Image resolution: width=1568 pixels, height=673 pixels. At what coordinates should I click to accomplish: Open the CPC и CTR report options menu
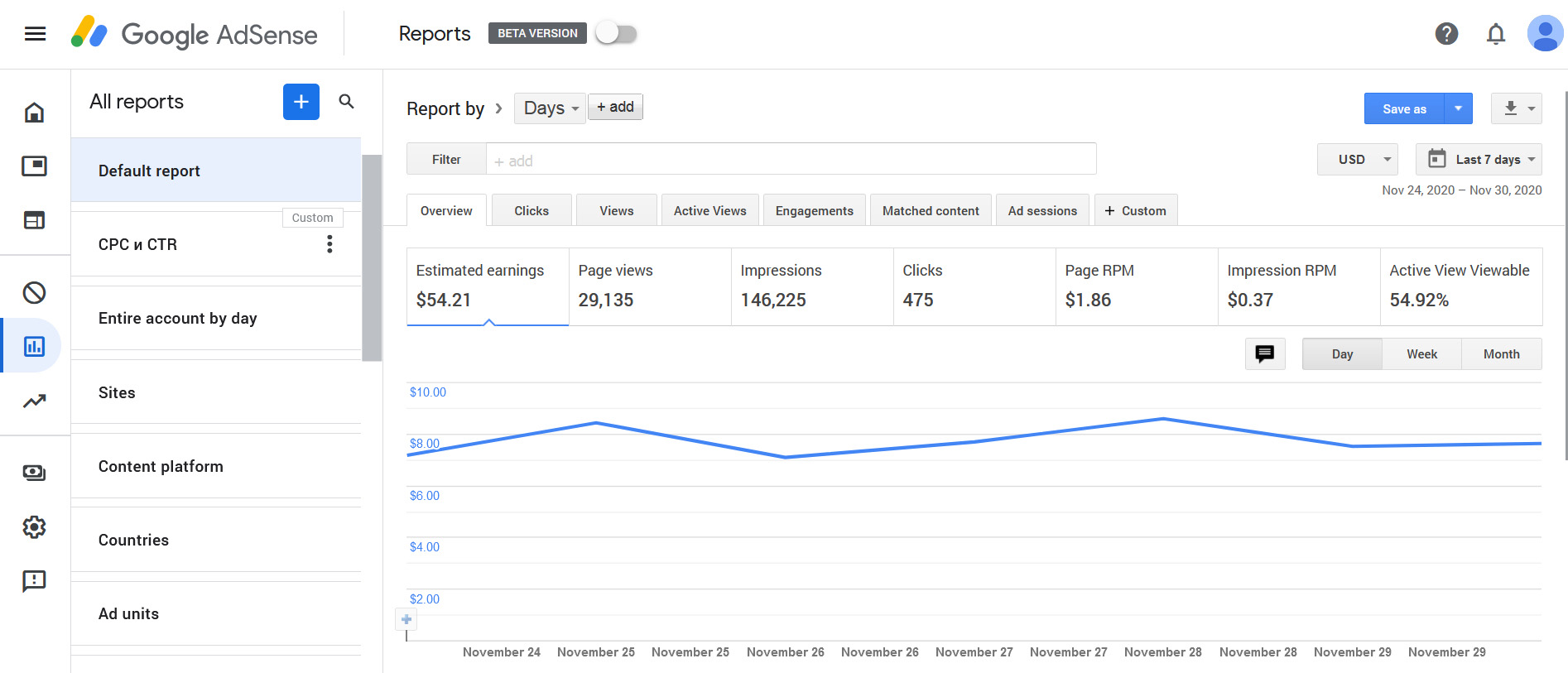(329, 244)
